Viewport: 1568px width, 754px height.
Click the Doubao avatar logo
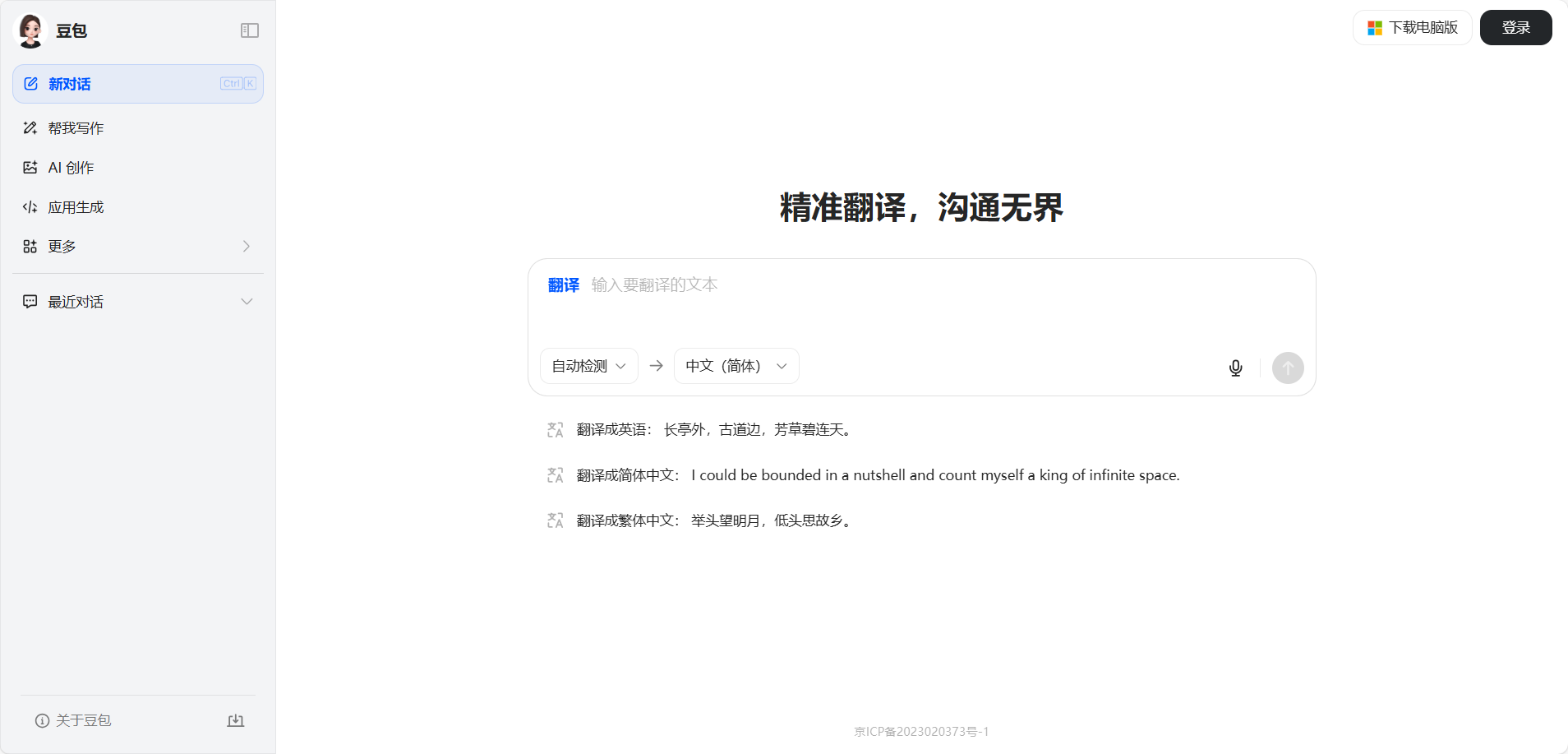coord(31,31)
